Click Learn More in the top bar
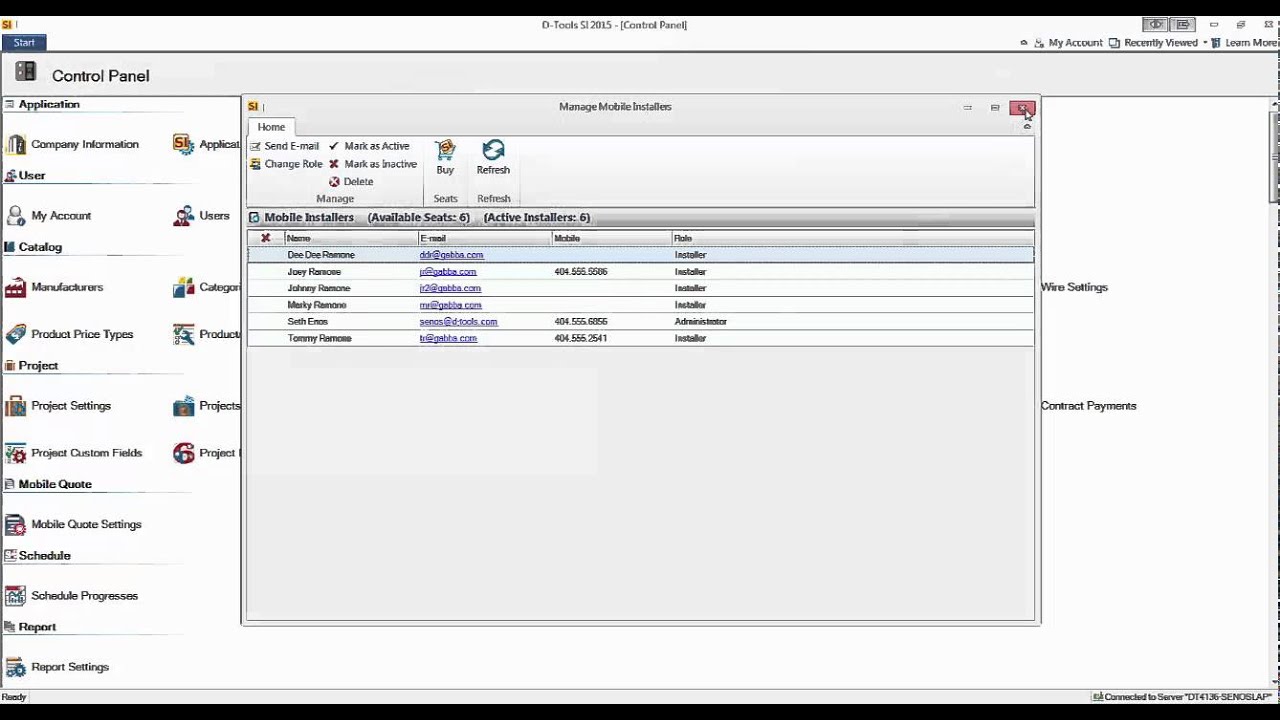Screen dimensions: 1280x720 1245,43
